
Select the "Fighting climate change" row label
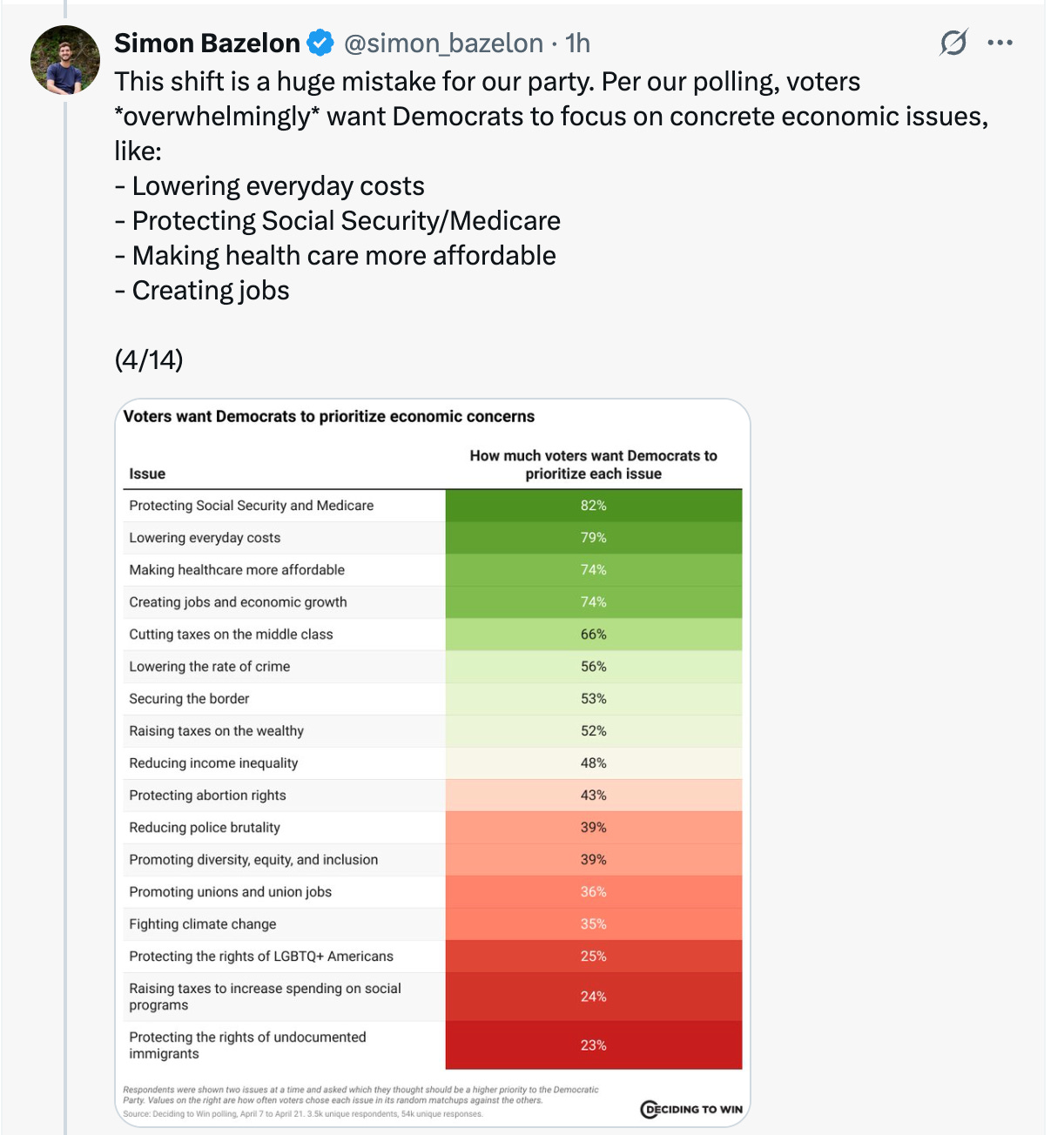pos(203,924)
